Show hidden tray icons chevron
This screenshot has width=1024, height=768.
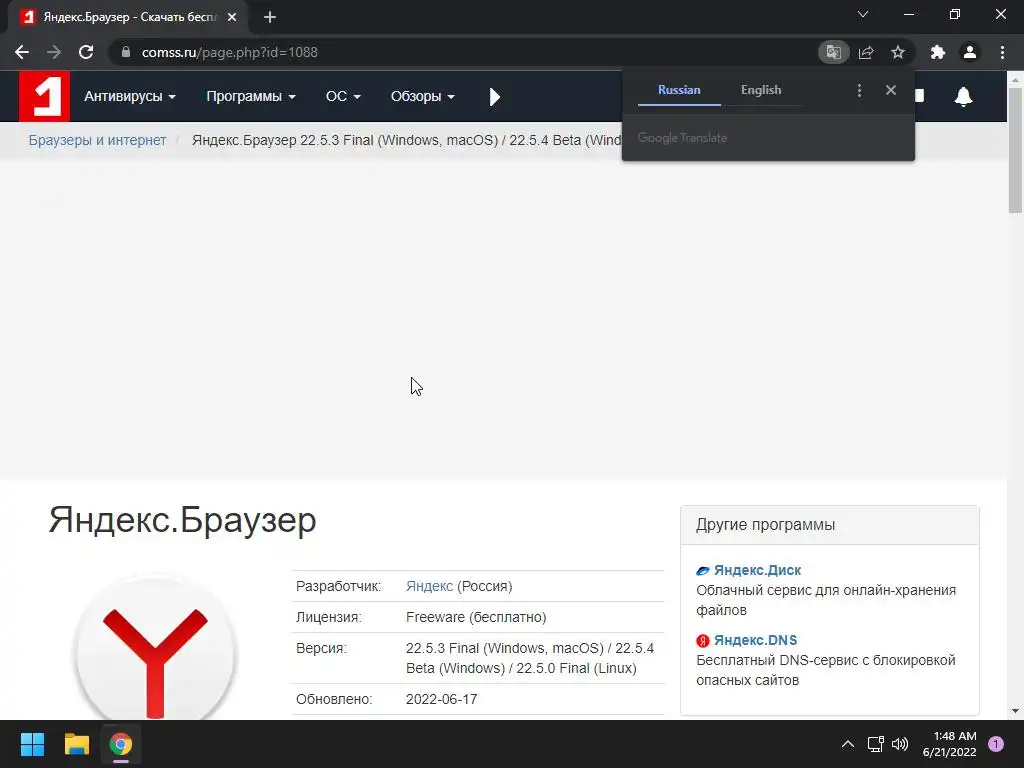[x=848, y=744]
